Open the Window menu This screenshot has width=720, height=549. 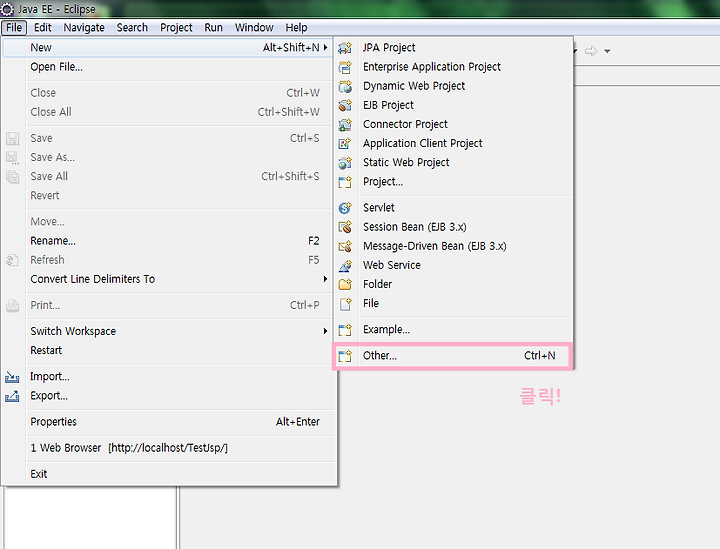(x=254, y=28)
